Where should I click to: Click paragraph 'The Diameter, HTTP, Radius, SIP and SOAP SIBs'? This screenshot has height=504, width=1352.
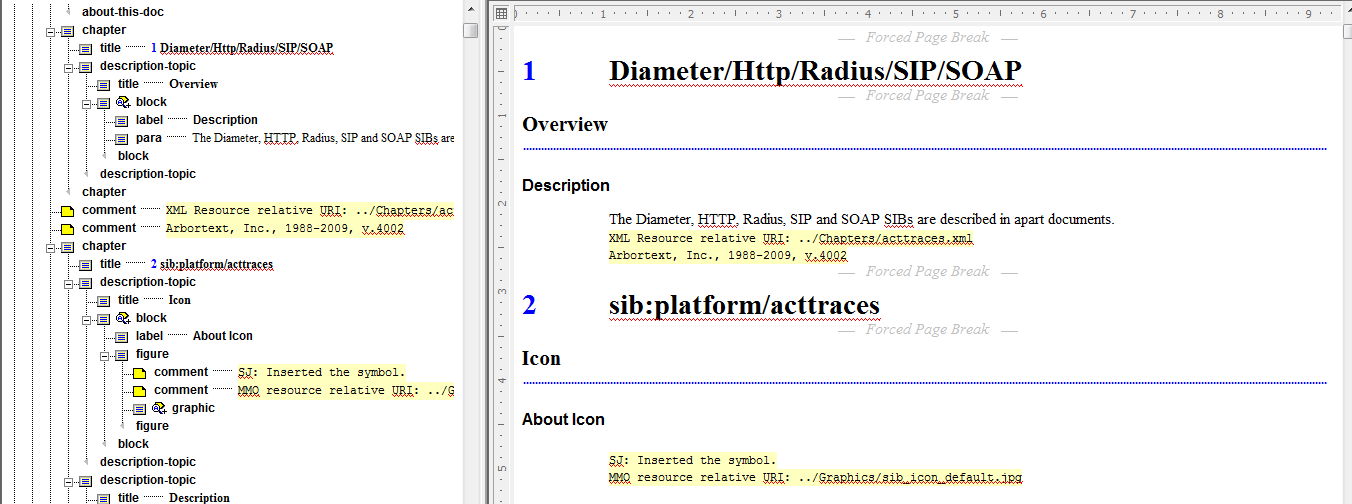pyautogui.click(x=861, y=219)
